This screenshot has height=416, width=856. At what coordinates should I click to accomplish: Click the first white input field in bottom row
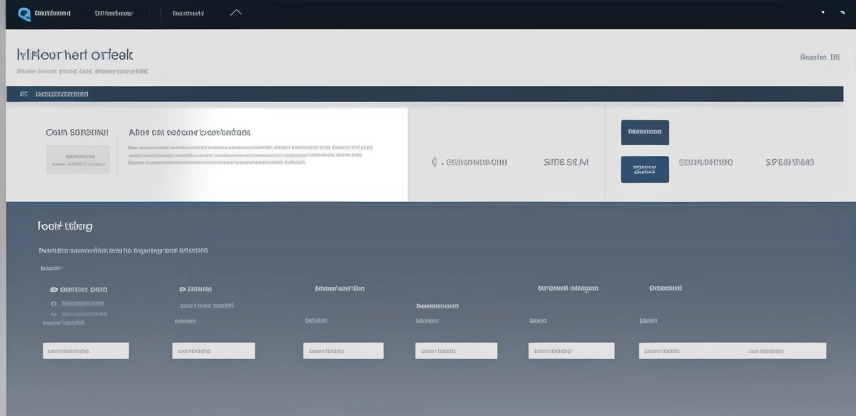point(85,351)
